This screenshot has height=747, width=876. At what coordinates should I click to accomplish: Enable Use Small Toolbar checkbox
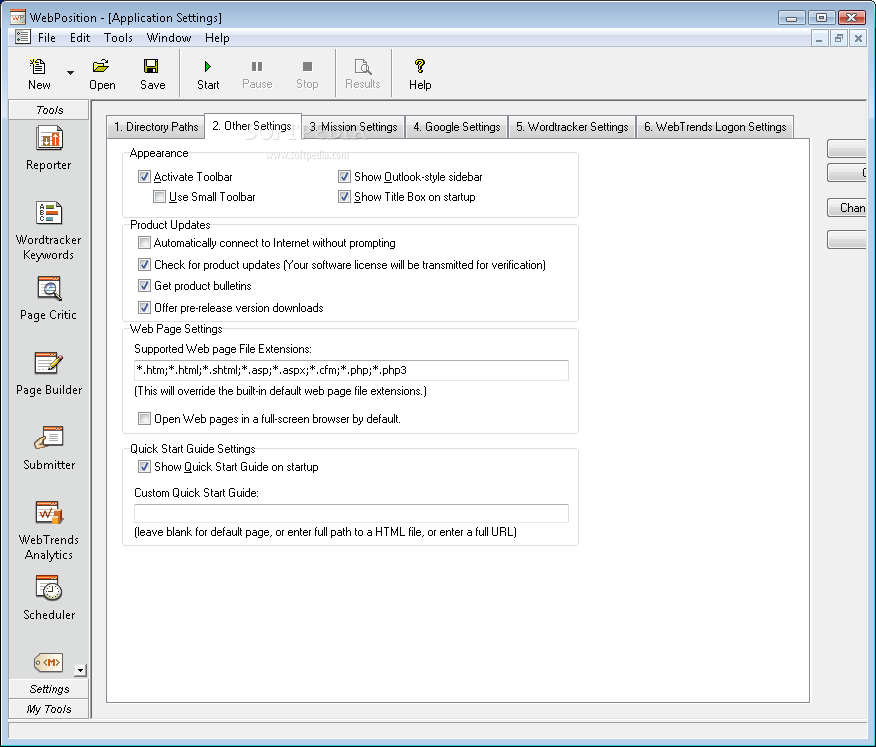159,197
